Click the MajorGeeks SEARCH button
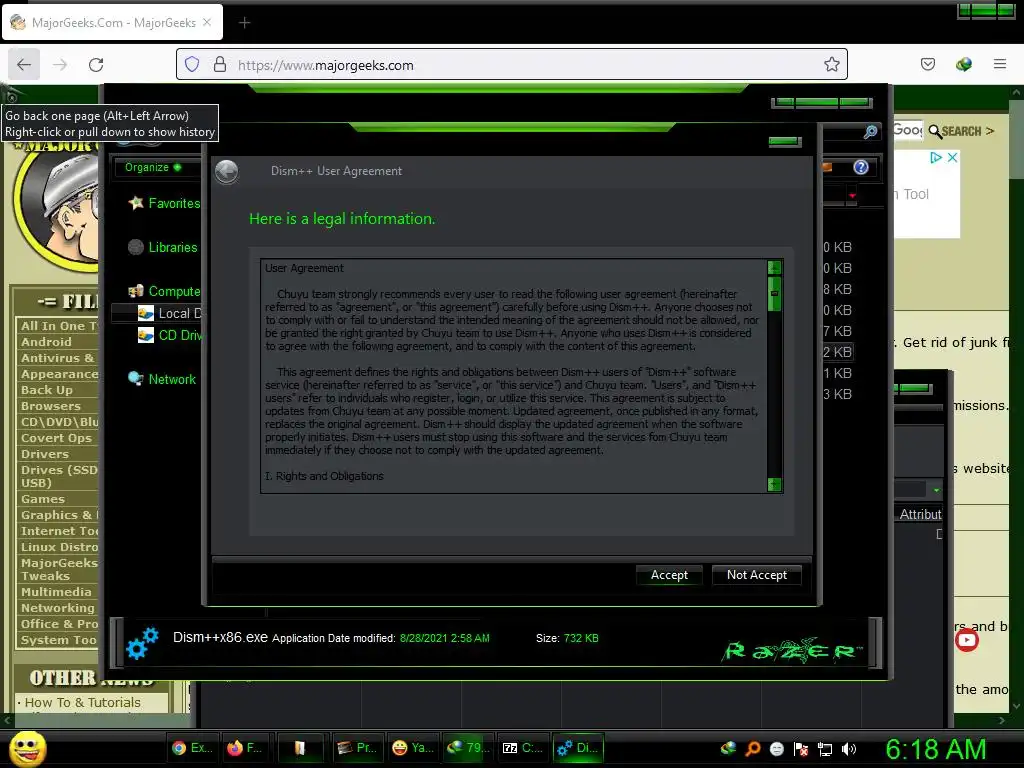Screen dimensions: 1024x768 click(961, 131)
